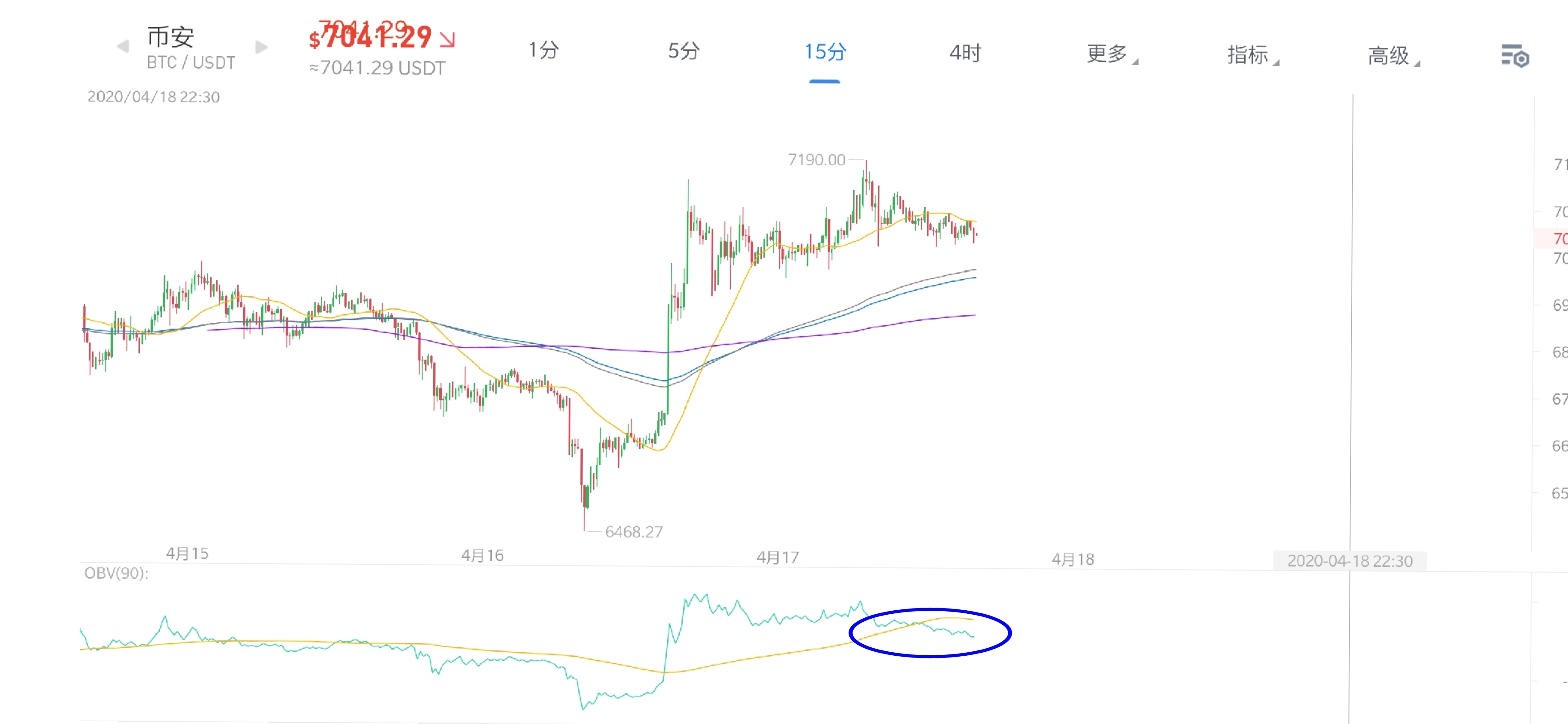Screen dimensions: 1568x724
Task: Click the OBV(90) indicator label
Action: [x=116, y=573]
